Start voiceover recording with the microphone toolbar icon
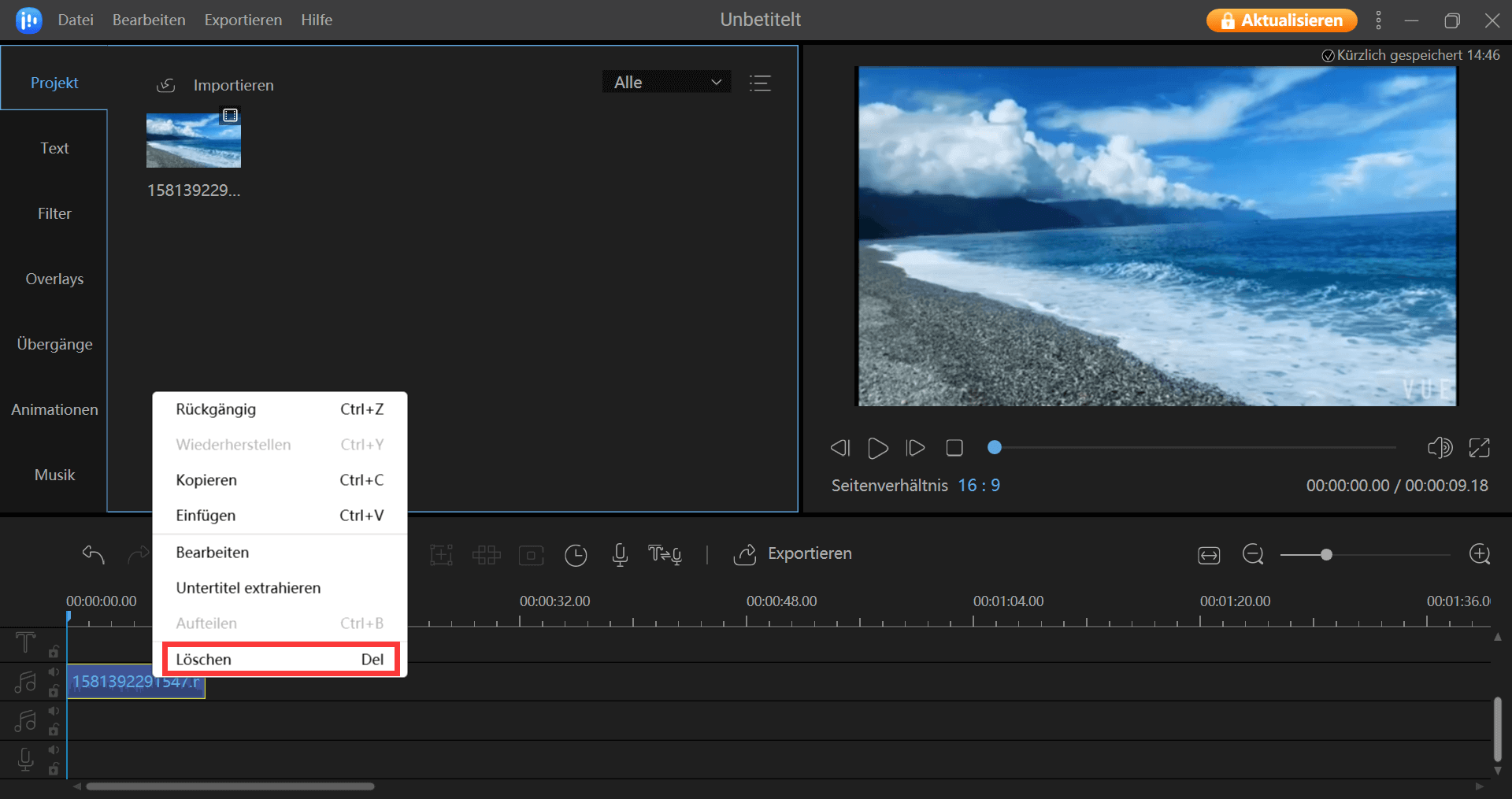This screenshot has width=1512, height=799. [x=620, y=555]
